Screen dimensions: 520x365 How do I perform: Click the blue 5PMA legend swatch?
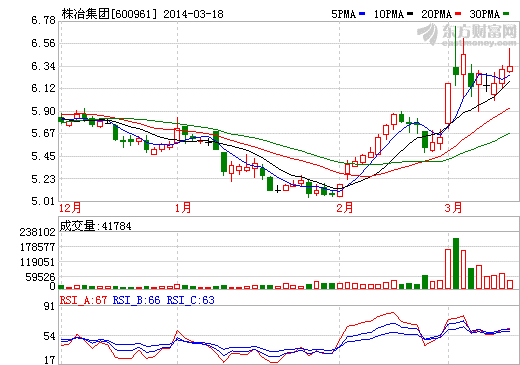pos(362,14)
